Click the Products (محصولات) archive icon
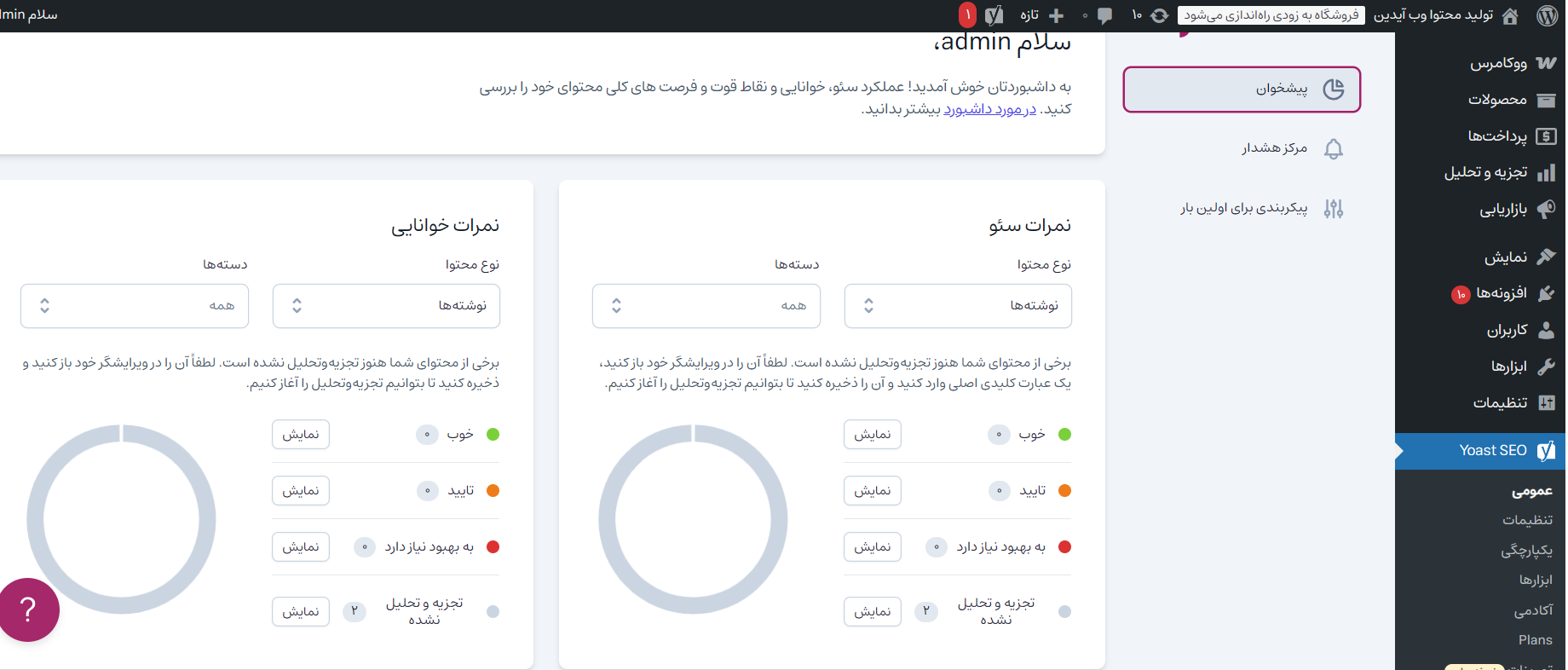The height and width of the screenshot is (670, 1568). coord(1546,100)
